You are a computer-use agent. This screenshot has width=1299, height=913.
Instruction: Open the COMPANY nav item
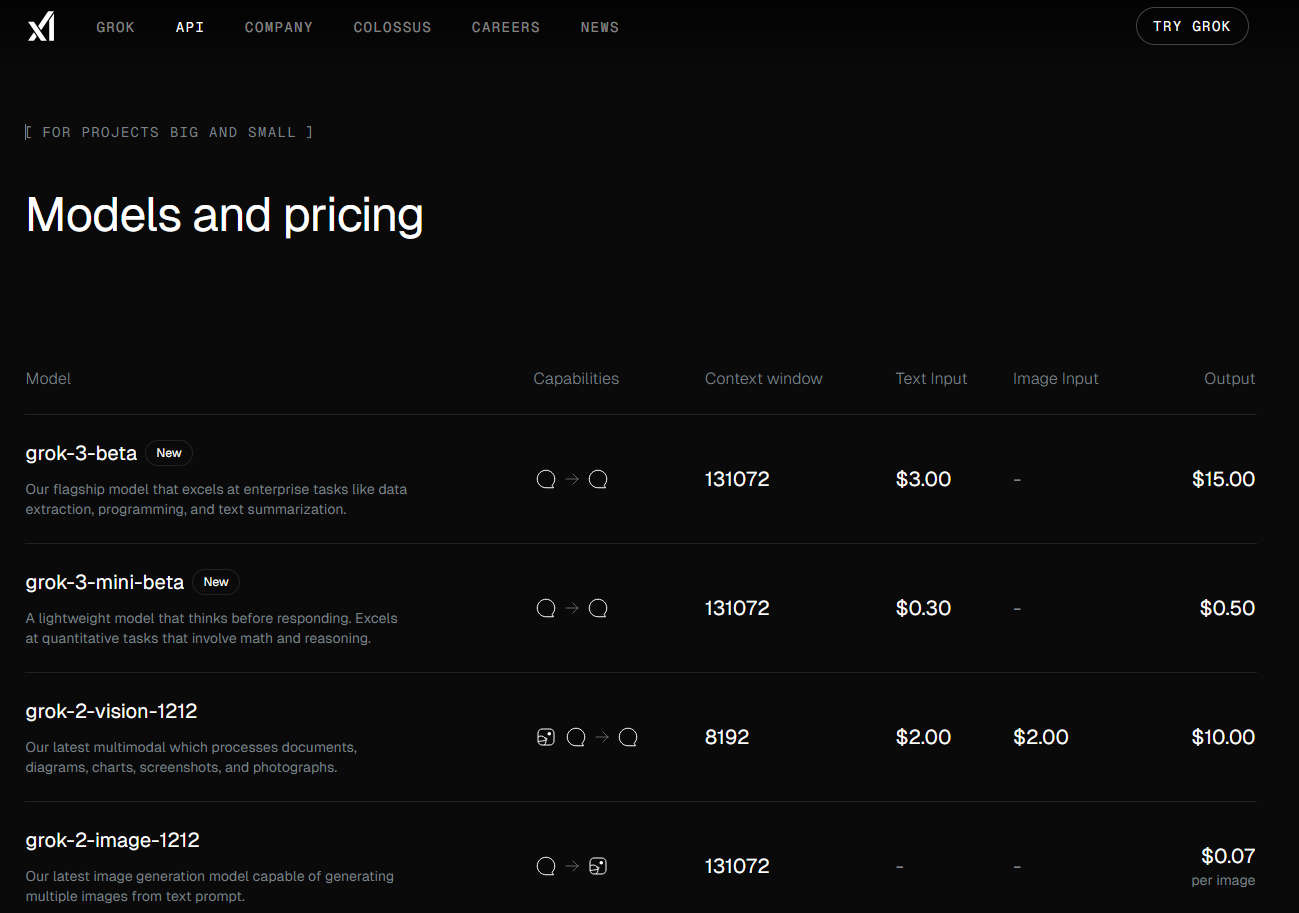pyautogui.click(x=279, y=27)
